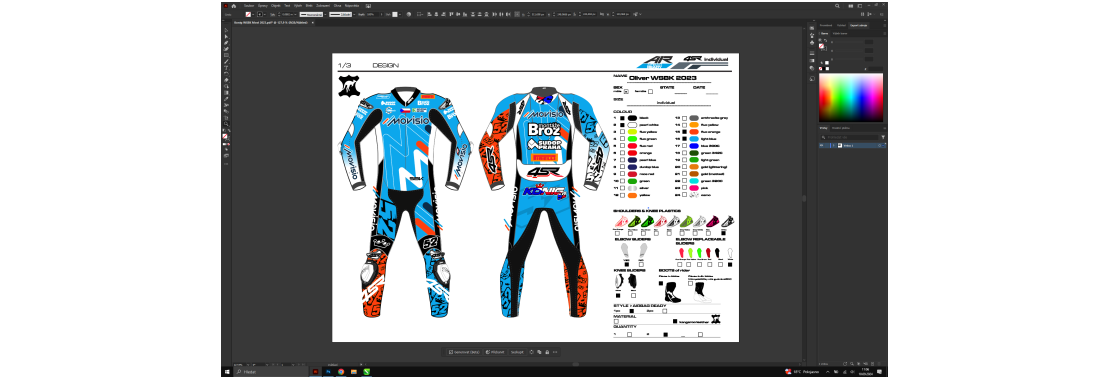Select the Direct Selection arrow tool
Viewport: 1109px width, 379px height.
click(x=226, y=37)
